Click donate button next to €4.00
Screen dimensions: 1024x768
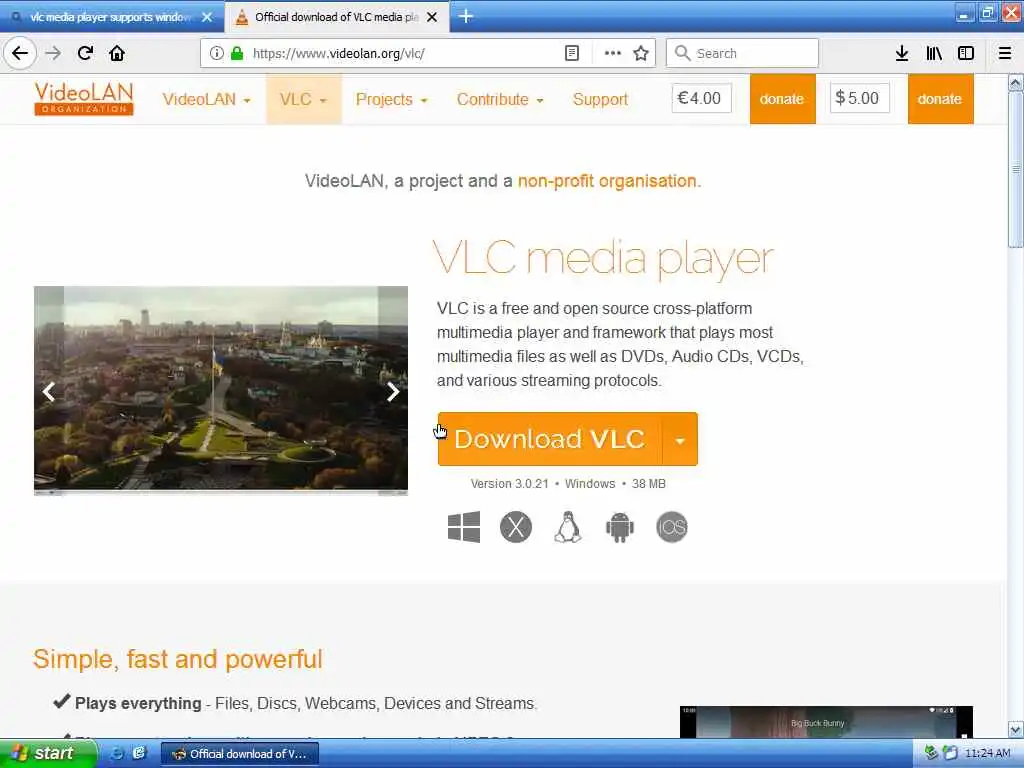click(782, 99)
